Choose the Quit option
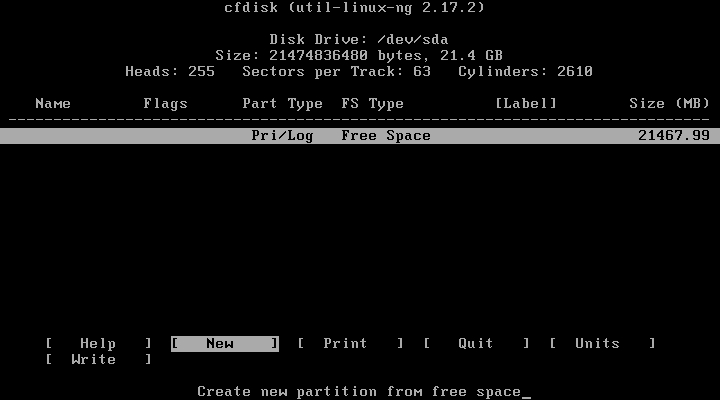Image resolution: width=720 pixels, height=400 pixels. (x=477, y=344)
